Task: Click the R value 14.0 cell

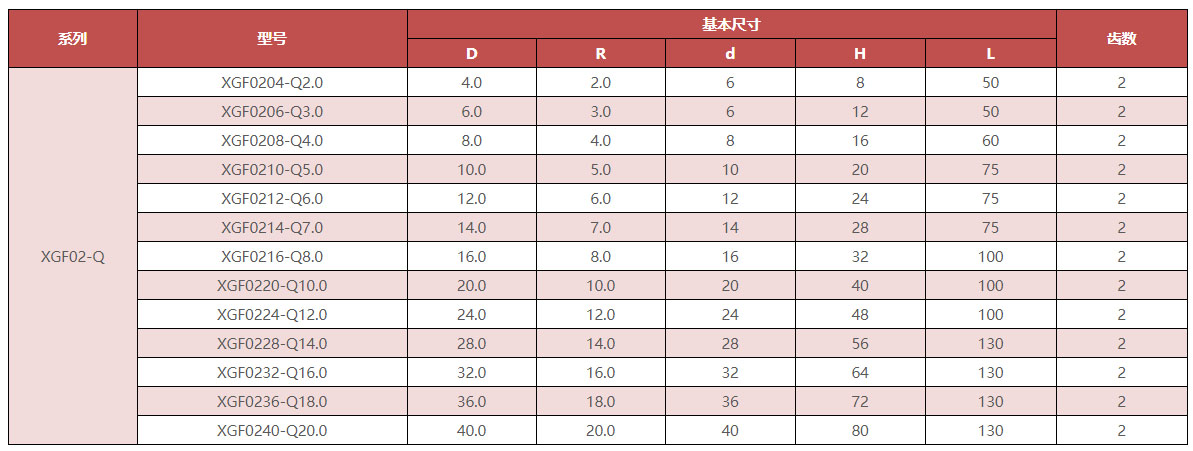Action: pos(601,344)
